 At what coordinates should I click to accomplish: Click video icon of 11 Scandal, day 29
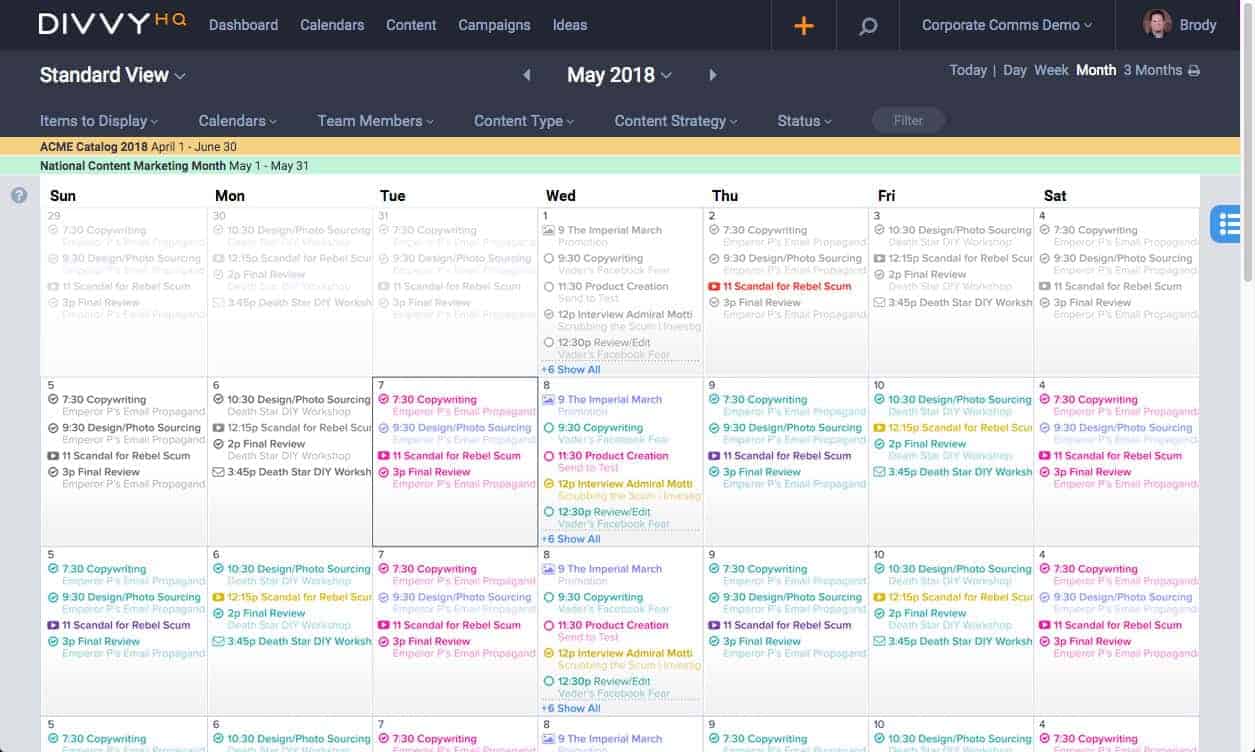pos(53,286)
